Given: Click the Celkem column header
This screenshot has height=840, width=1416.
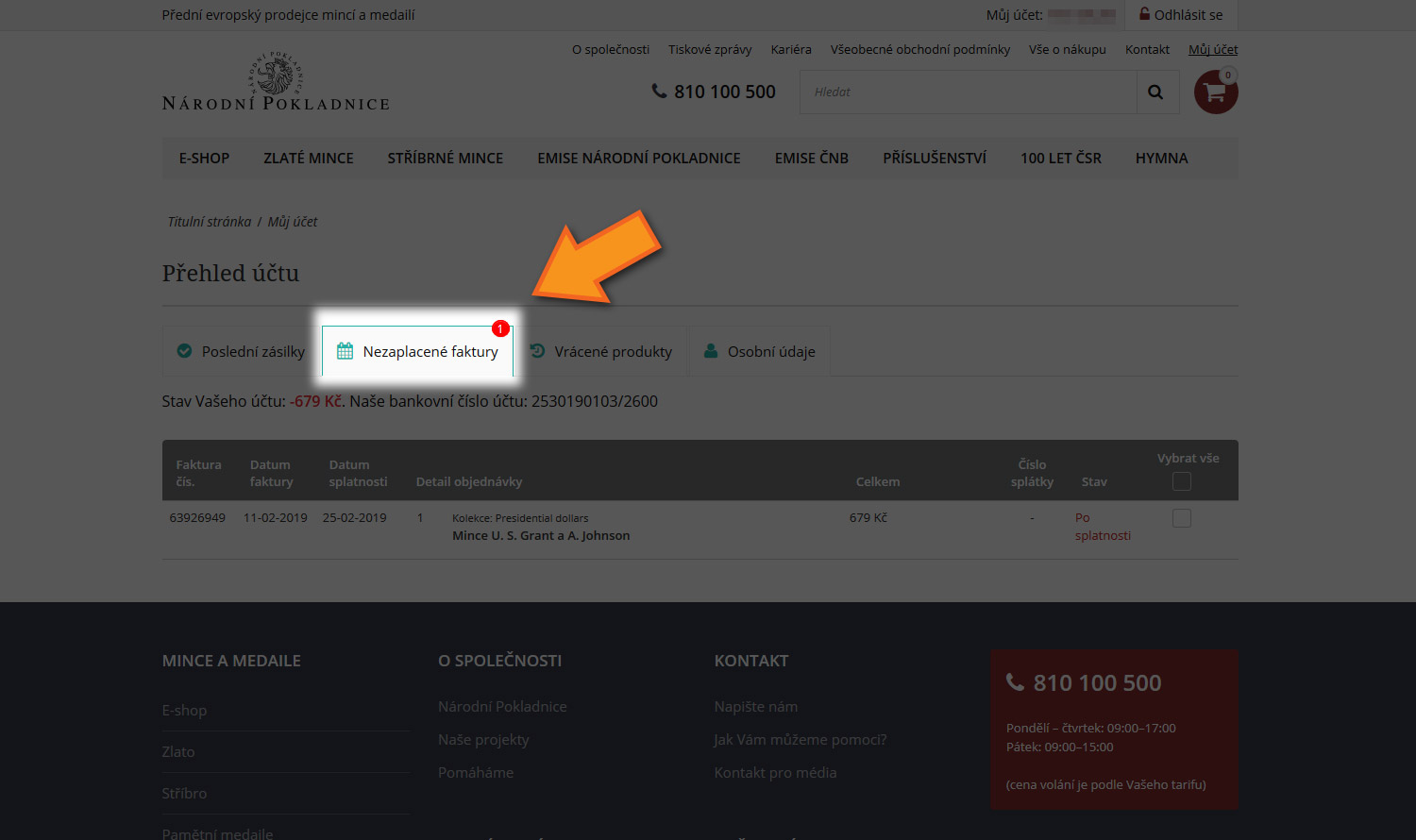Looking at the screenshot, I should 878,482.
